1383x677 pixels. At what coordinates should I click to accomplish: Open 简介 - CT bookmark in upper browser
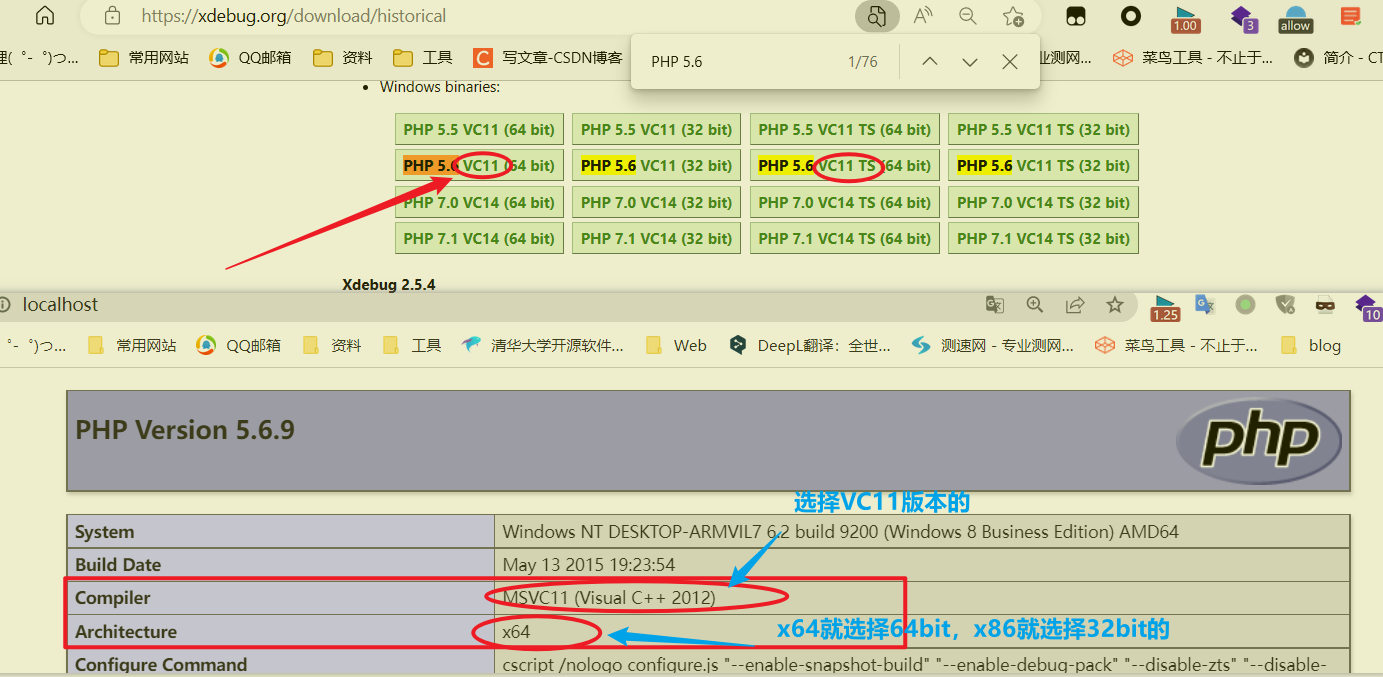tap(1338, 58)
